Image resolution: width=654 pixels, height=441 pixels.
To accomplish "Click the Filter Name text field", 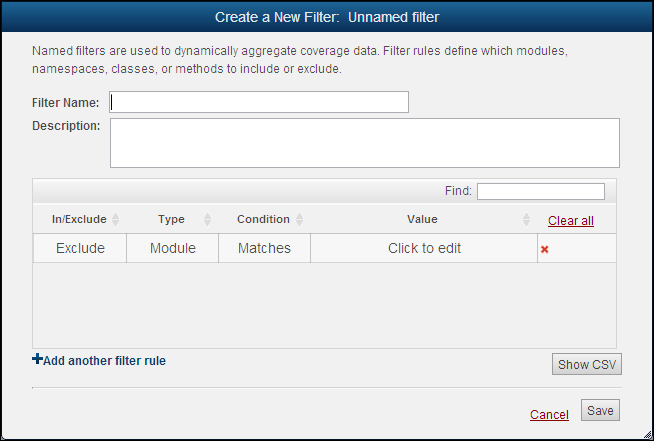I will tap(259, 102).
